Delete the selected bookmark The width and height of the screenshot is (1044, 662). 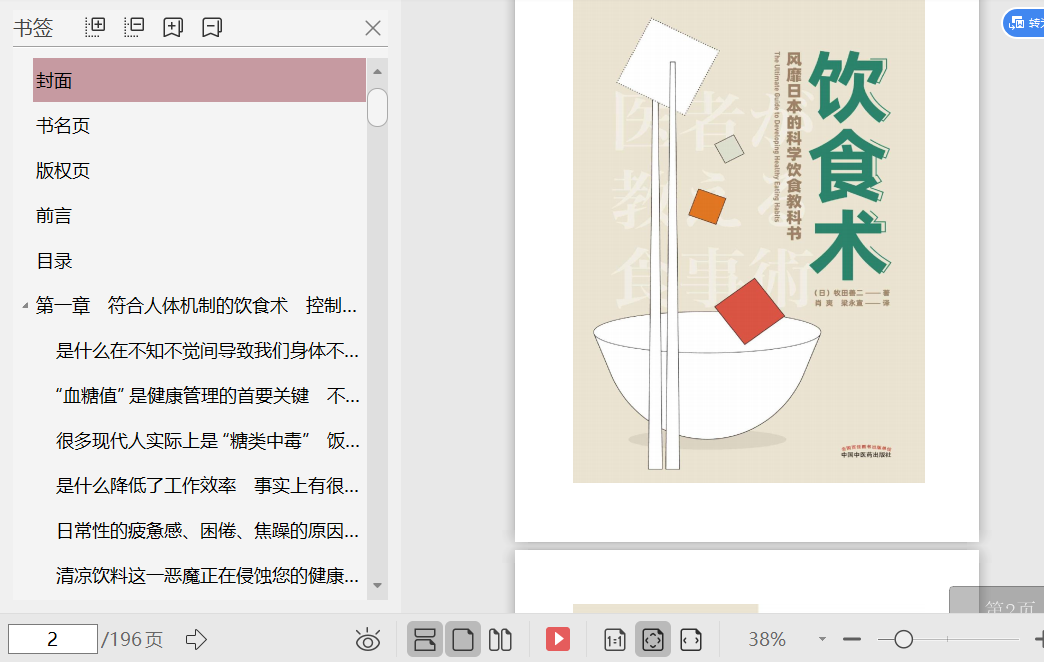point(212,27)
